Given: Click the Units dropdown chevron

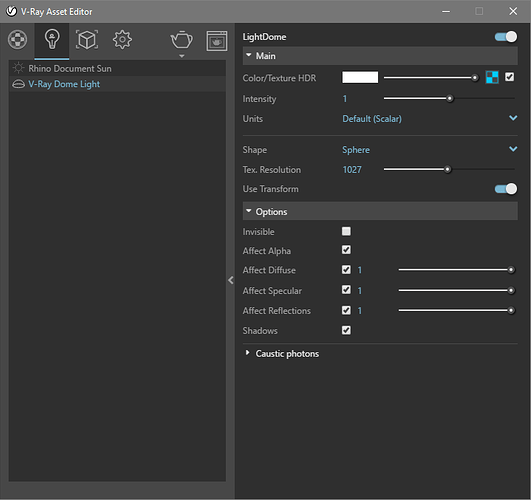Looking at the screenshot, I should click(x=513, y=118).
